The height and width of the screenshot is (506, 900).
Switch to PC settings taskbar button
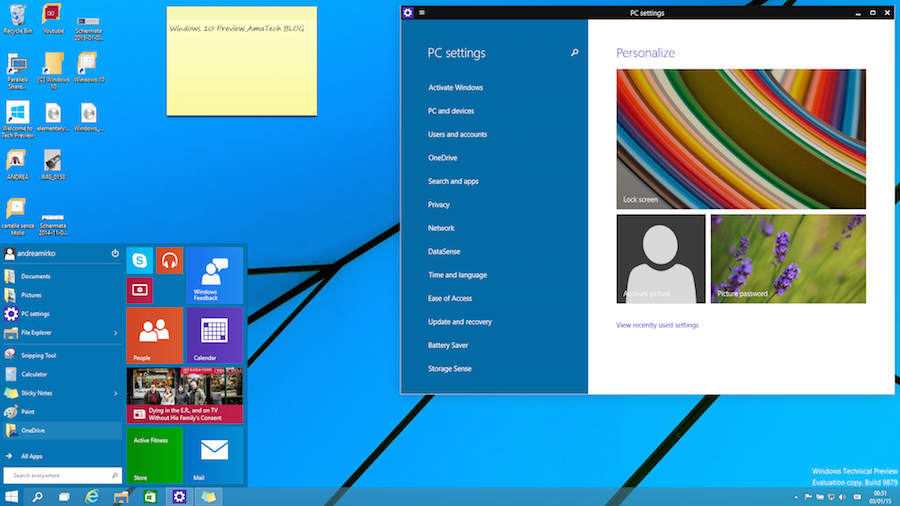179,497
